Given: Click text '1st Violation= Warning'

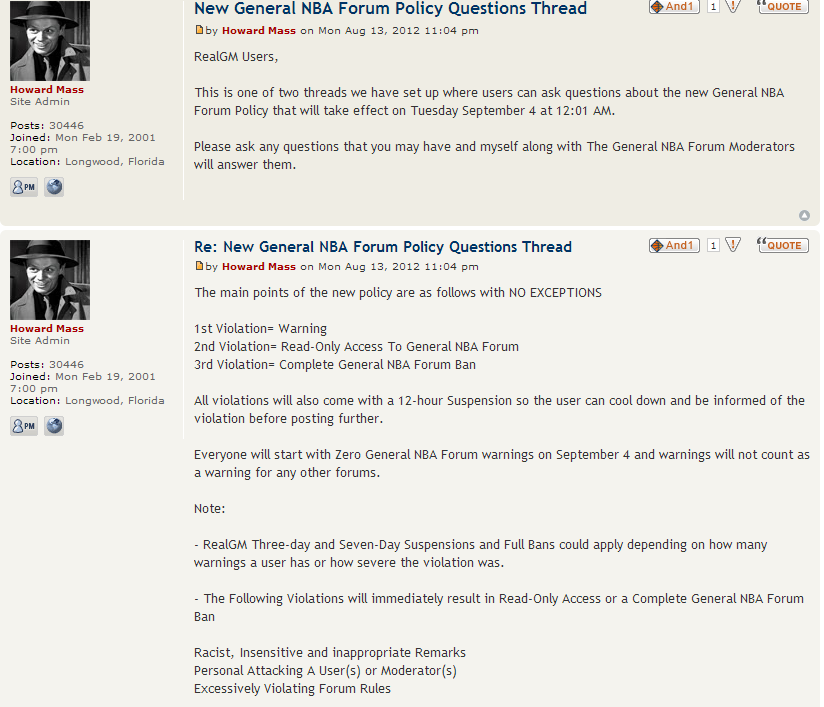Looking at the screenshot, I should pos(260,329).
